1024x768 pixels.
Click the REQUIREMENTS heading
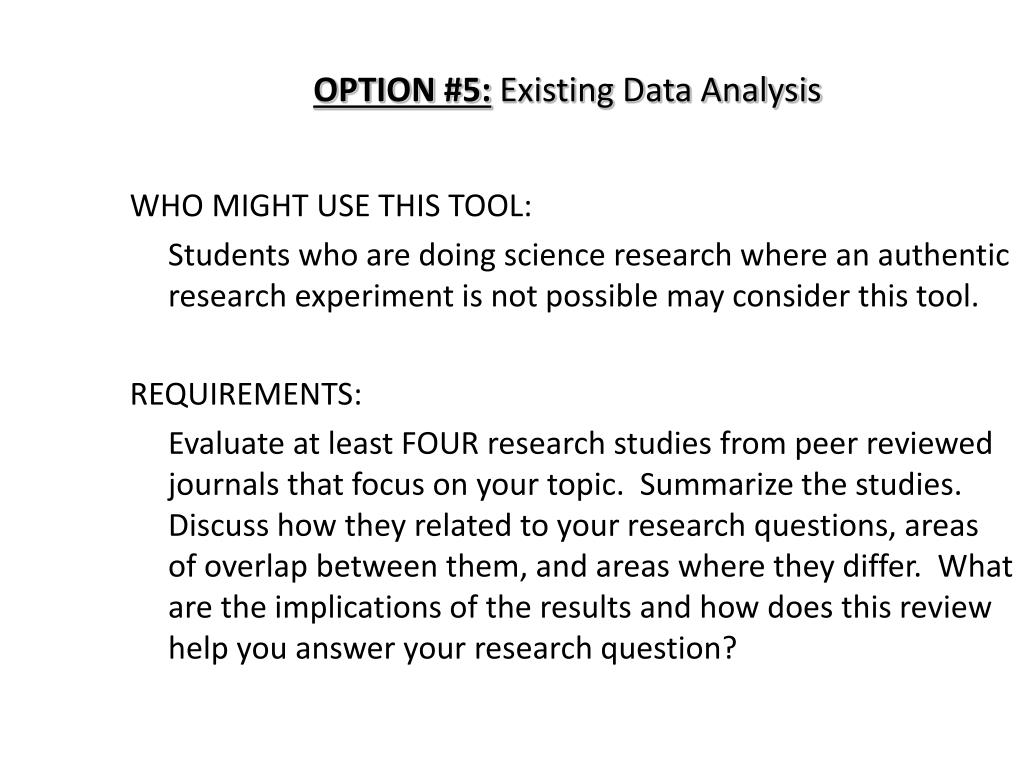(246, 394)
